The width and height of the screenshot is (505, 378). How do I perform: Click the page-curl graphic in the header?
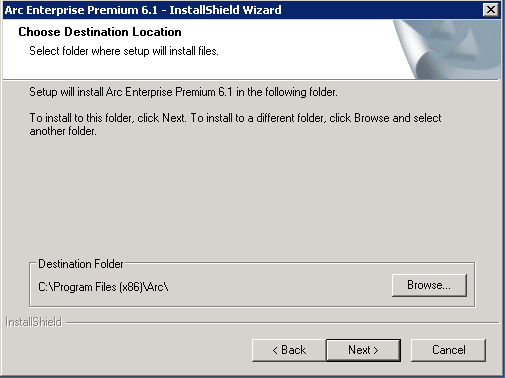click(447, 49)
